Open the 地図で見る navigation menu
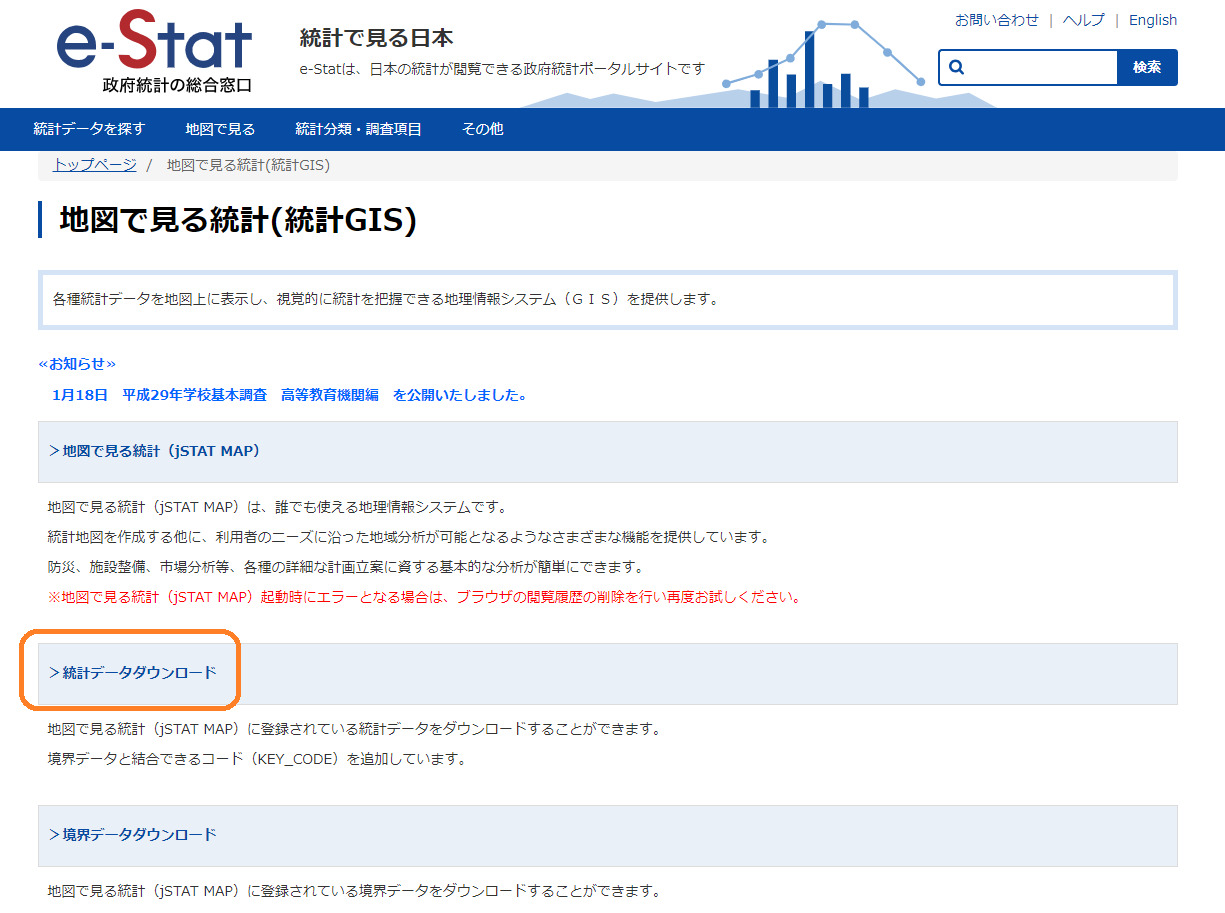Screen dimensions: 1225x913 tap(220, 129)
